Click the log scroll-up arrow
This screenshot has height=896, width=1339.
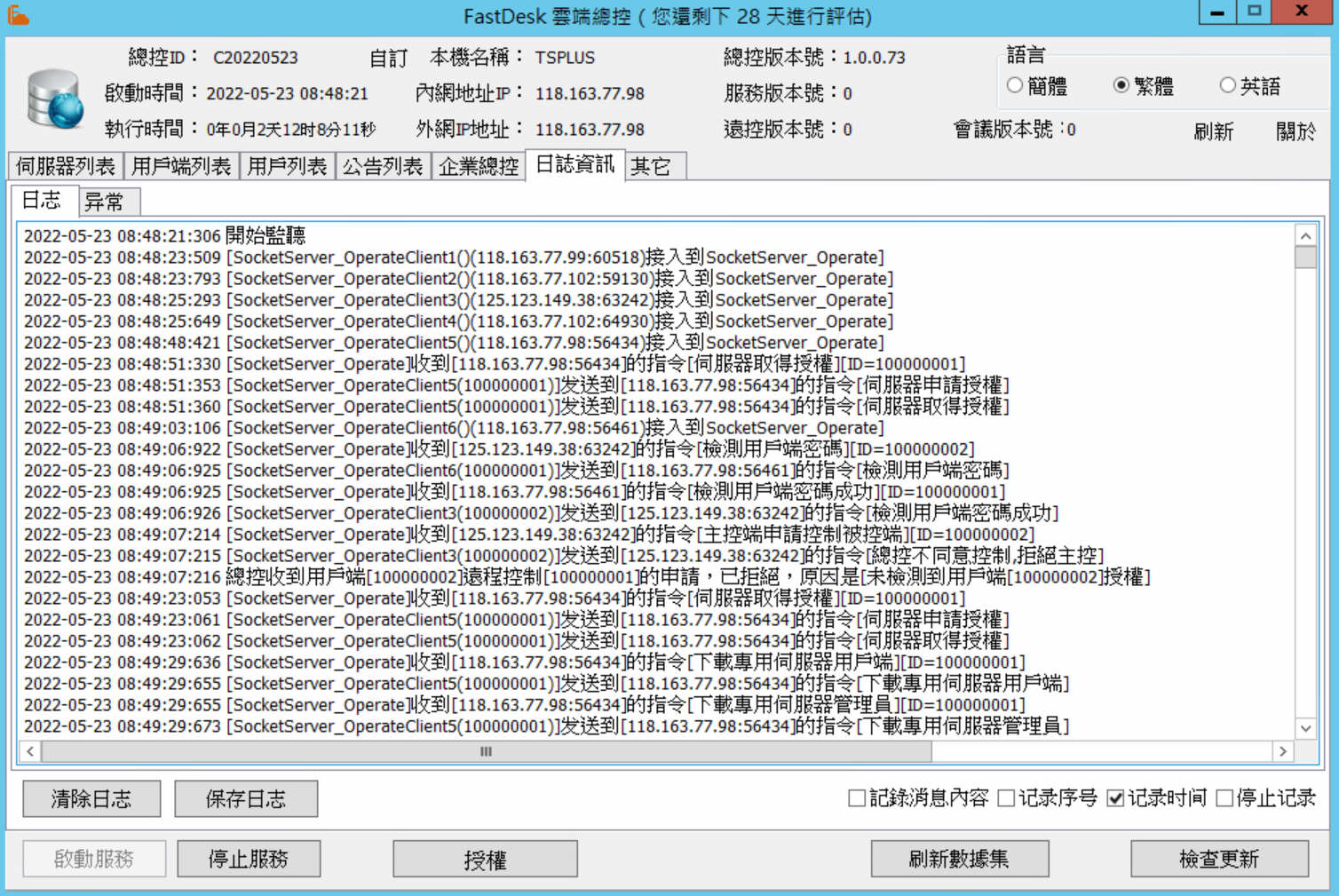click(1305, 236)
